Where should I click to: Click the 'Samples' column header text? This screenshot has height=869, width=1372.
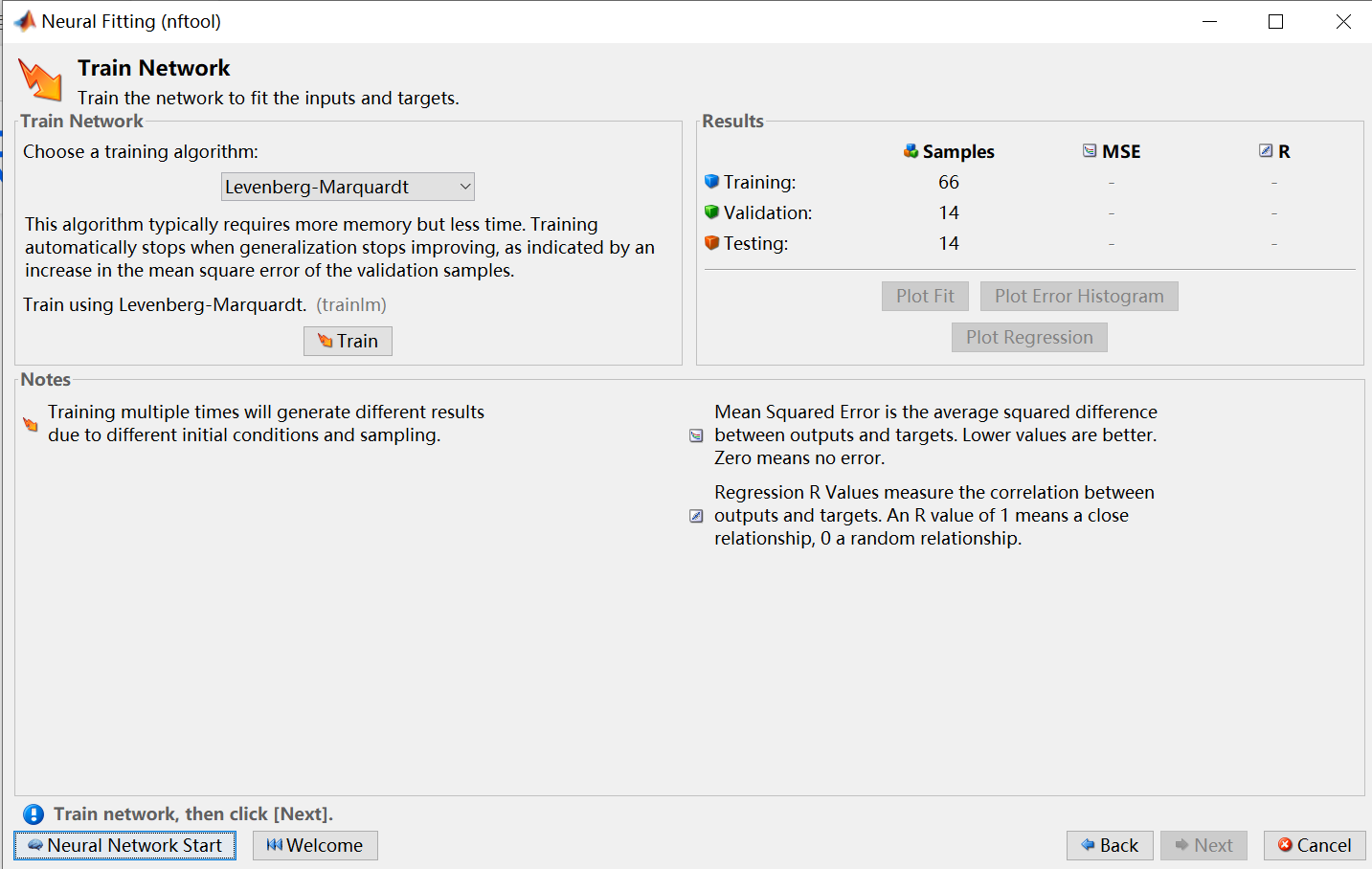[x=958, y=151]
